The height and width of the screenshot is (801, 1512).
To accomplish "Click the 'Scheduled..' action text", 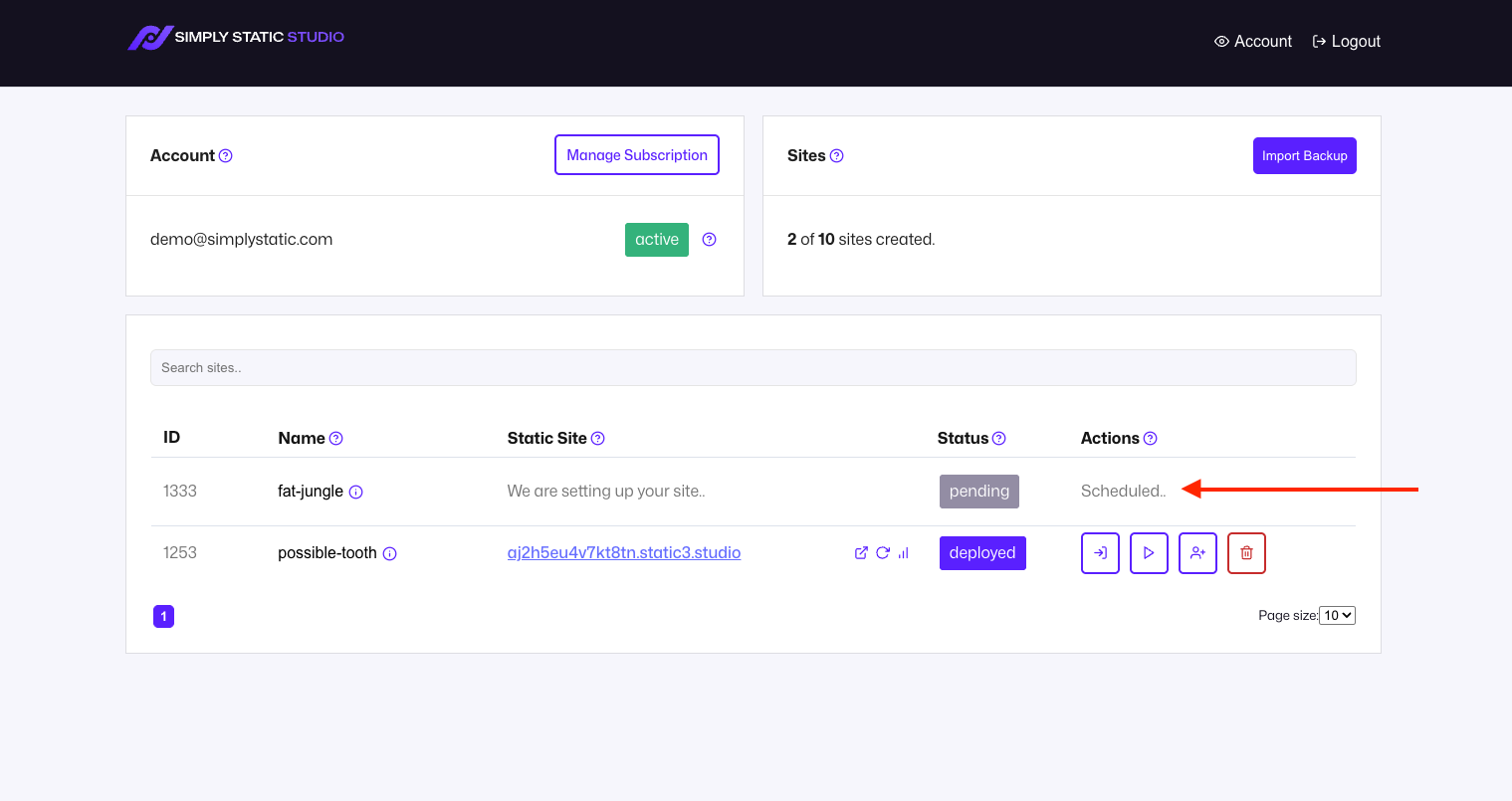I will click(x=1124, y=492).
